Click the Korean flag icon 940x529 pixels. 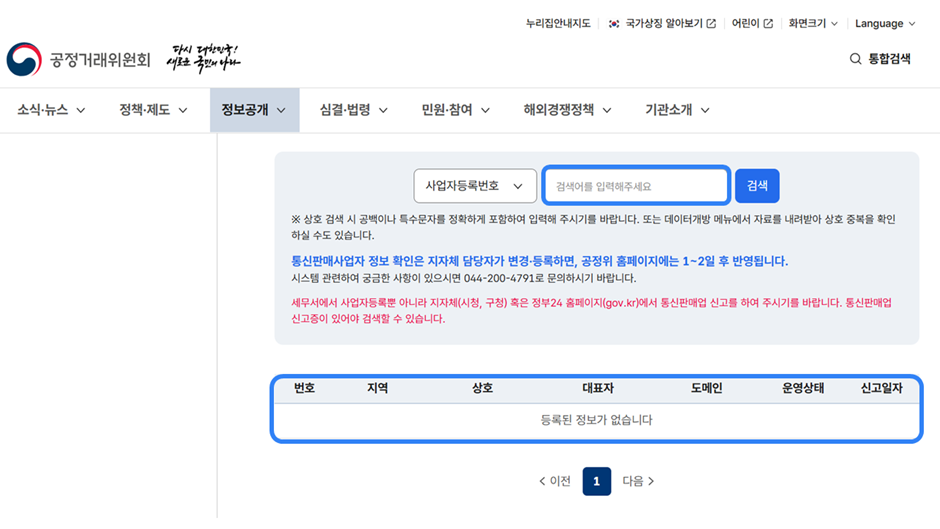click(x=614, y=23)
